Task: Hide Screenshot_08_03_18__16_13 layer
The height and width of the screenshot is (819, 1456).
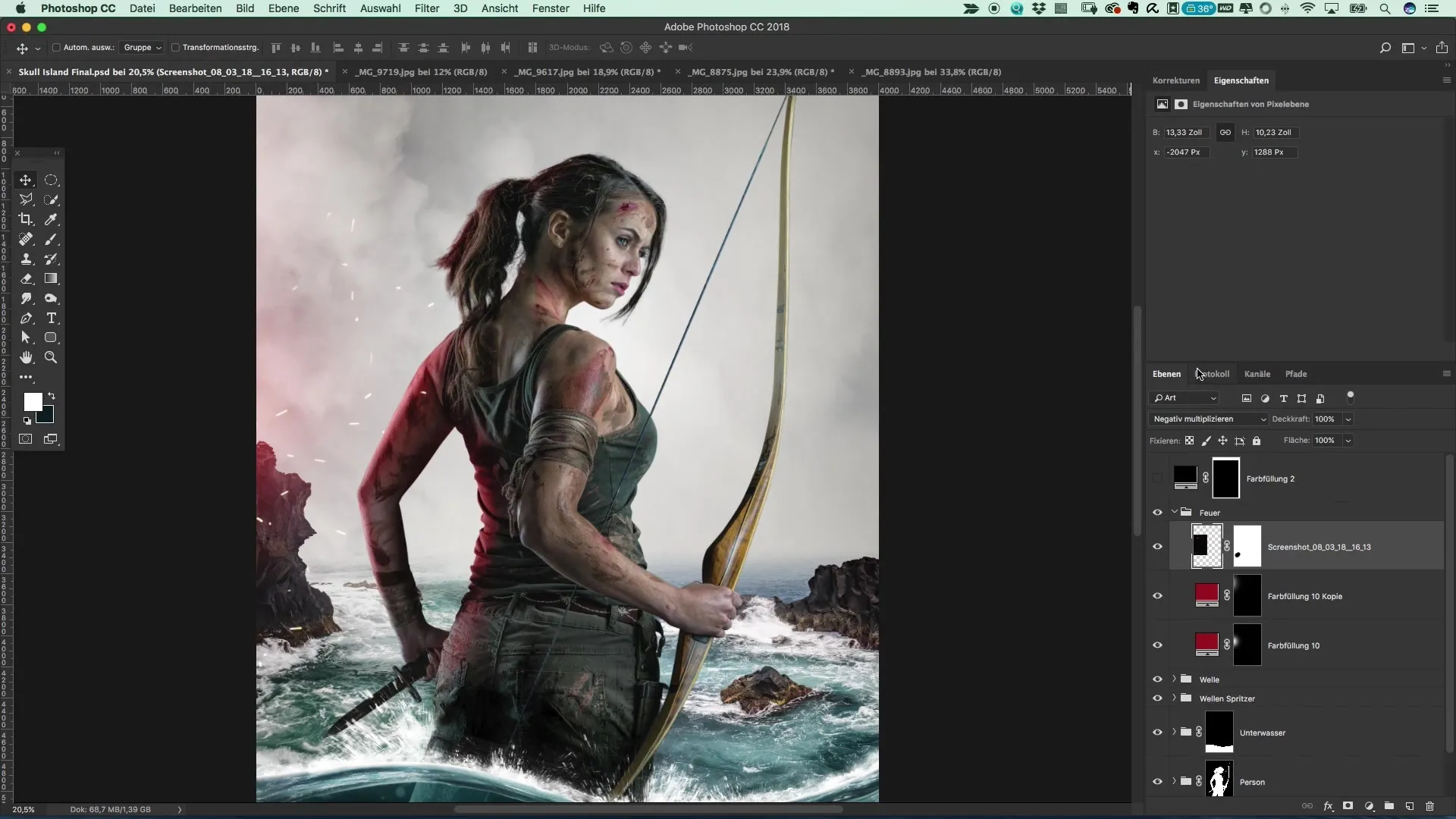Action: [1157, 547]
